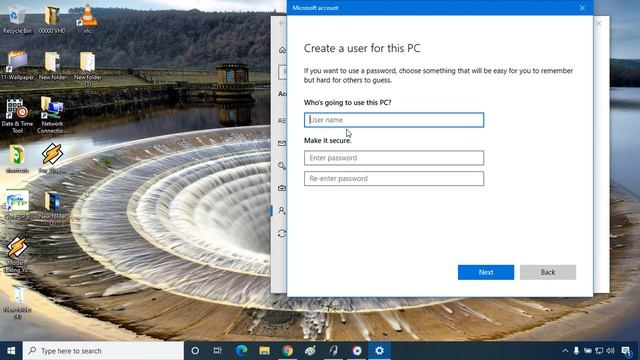Show hidden system tray icons
640x360 pixels.
pyautogui.click(x=565, y=351)
